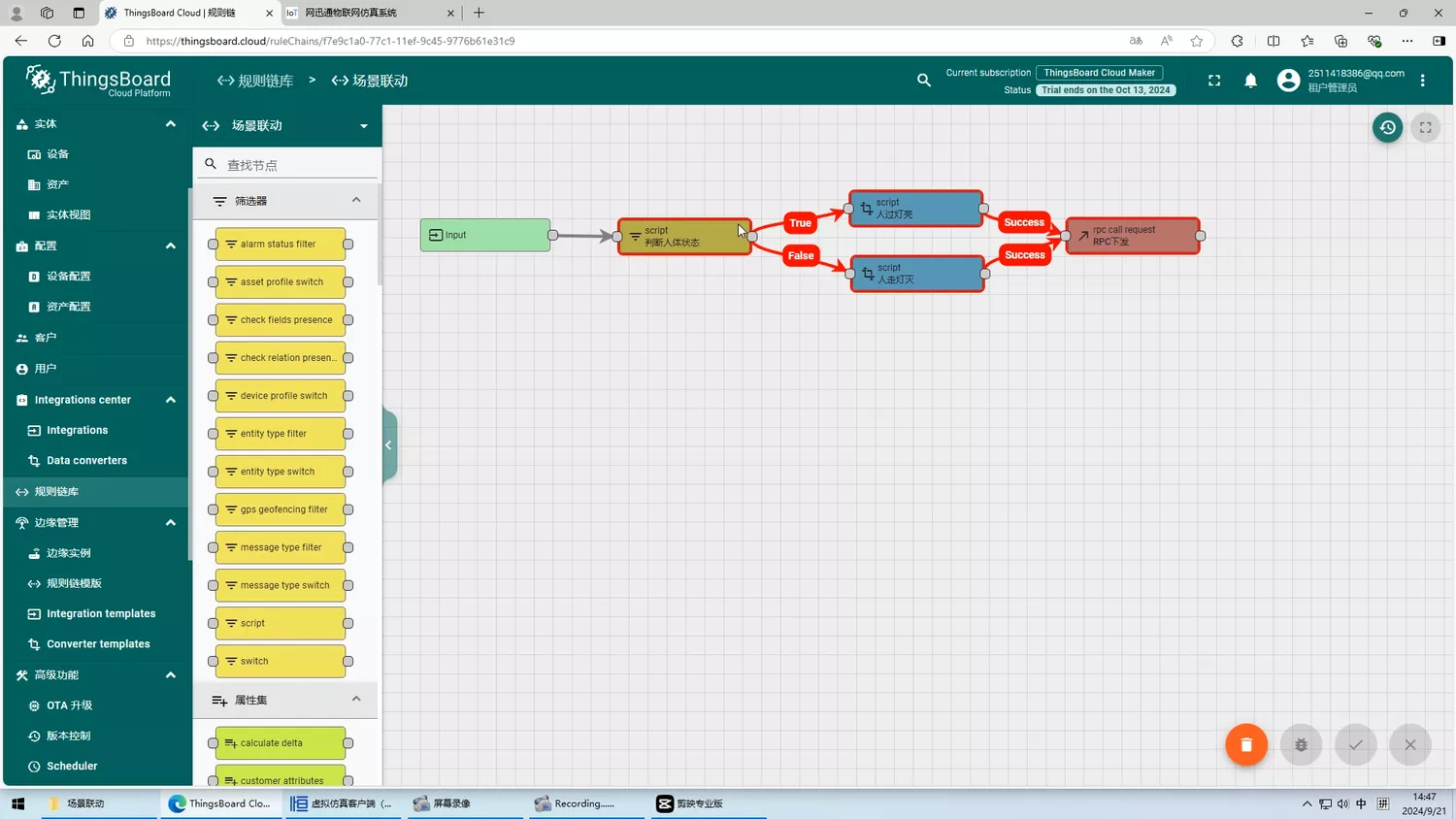
Task: Click the search magnifier in header
Action: coord(923,81)
